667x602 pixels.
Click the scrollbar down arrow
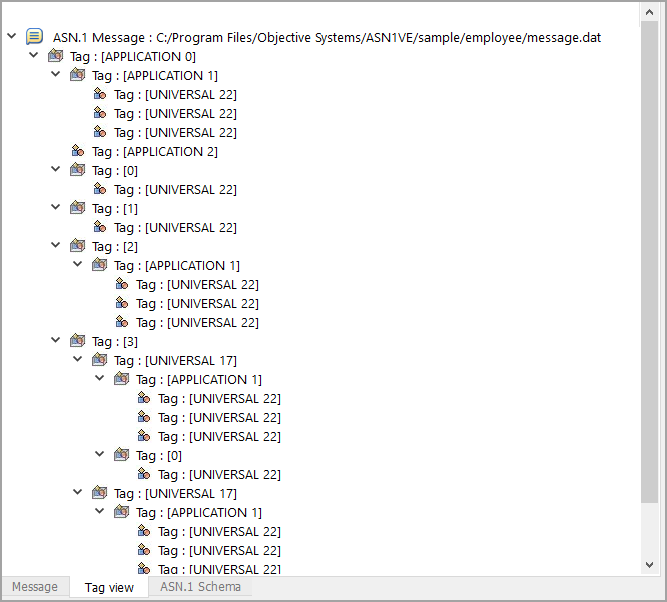651,566
